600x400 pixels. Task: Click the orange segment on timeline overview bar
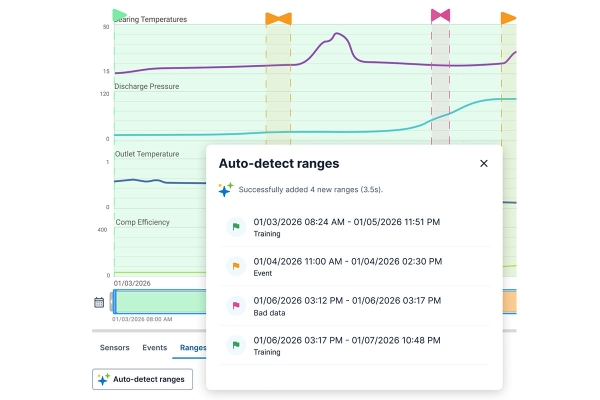pos(508,302)
